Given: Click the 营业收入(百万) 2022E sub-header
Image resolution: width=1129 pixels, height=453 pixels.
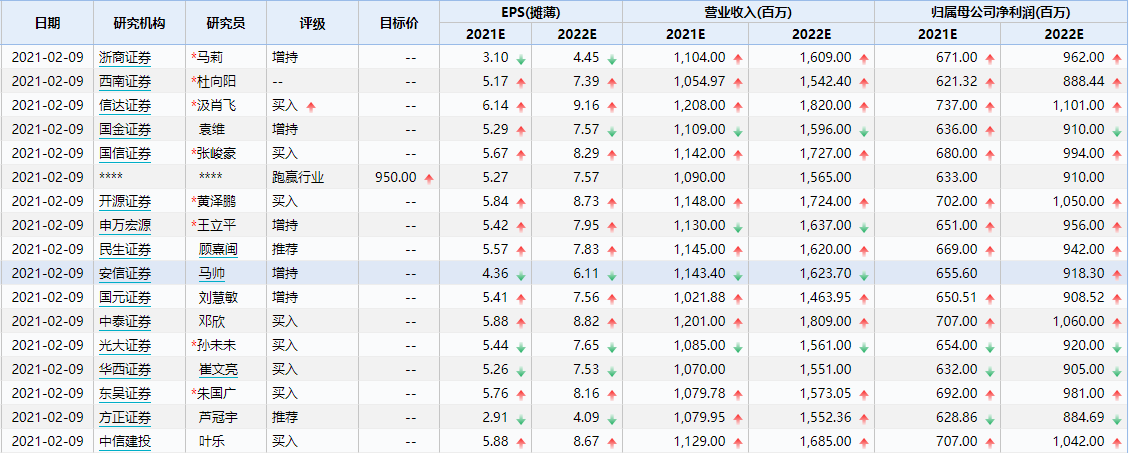Looking at the screenshot, I should 811,34.
